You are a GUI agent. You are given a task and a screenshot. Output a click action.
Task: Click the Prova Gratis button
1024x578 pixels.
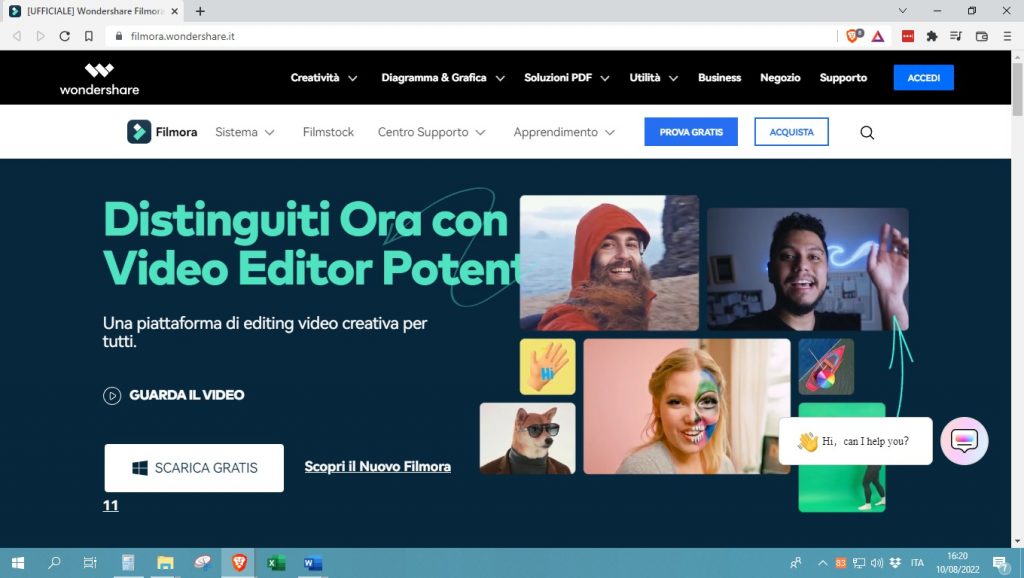691,132
